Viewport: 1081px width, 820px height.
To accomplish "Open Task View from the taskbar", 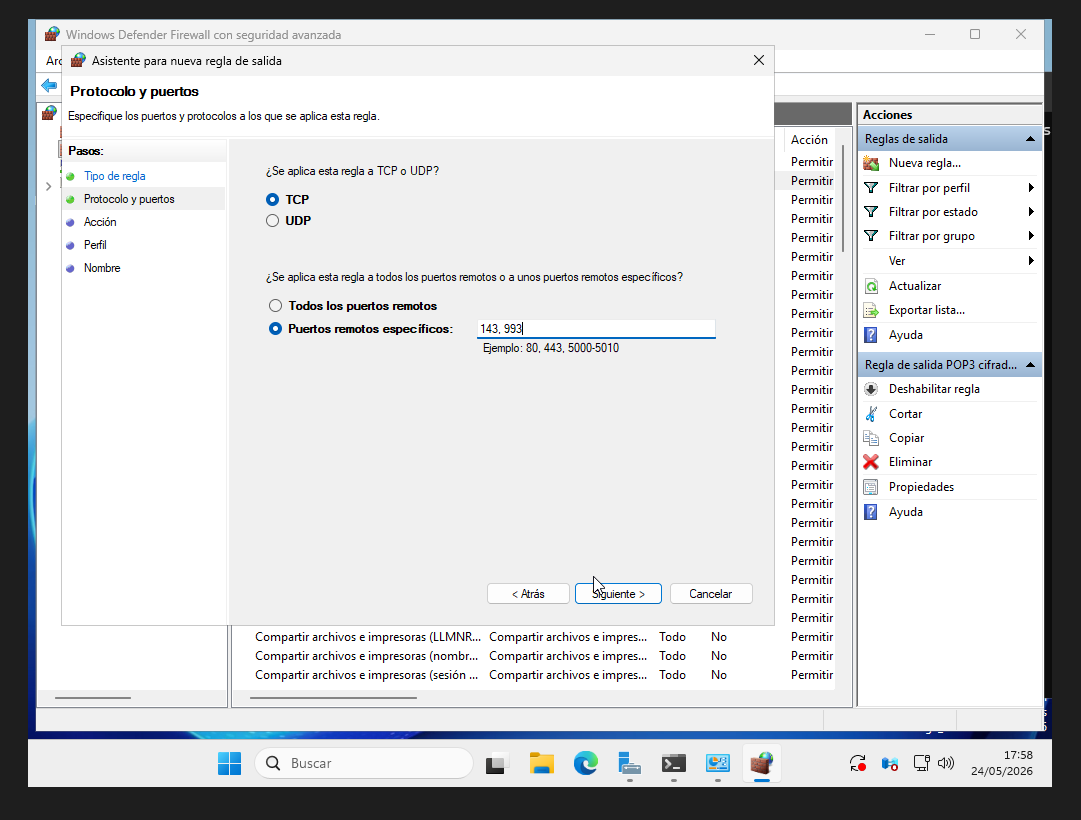I will [x=496, y=763].
